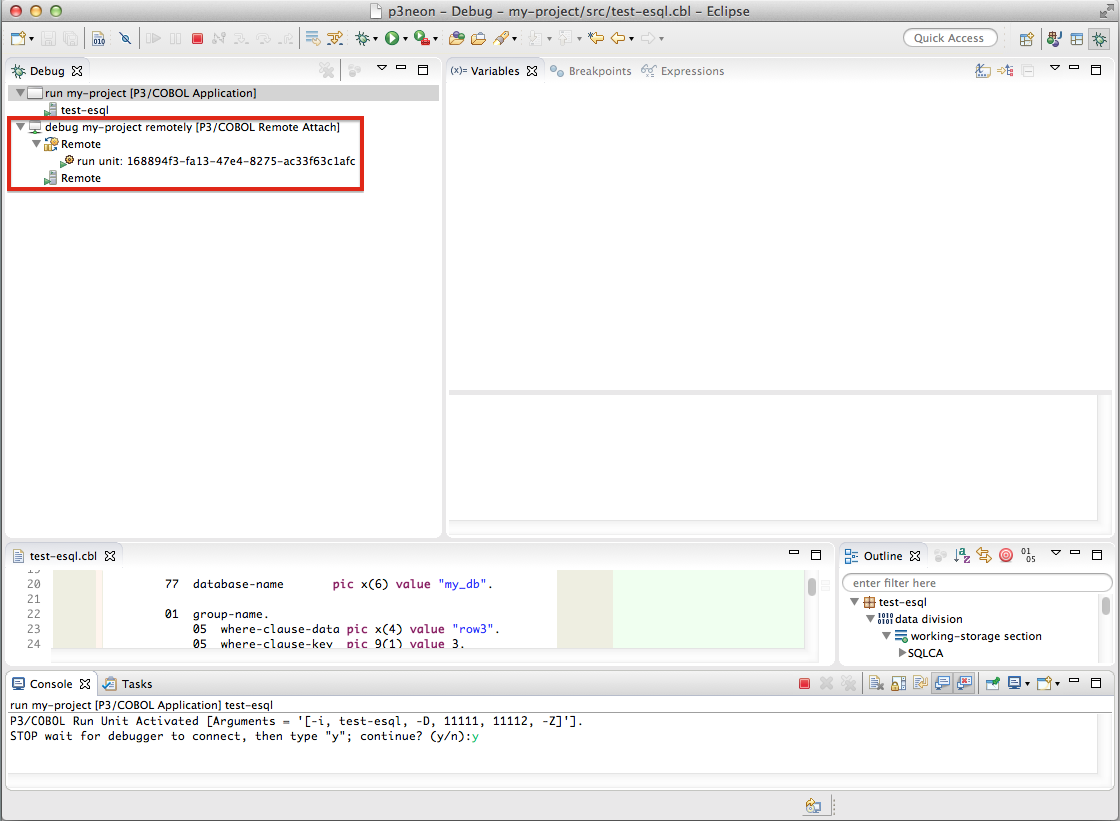Screen dimensions: 1120x821
Task: Collapse the Remote debug target node
Action: [x=36, y=144]
